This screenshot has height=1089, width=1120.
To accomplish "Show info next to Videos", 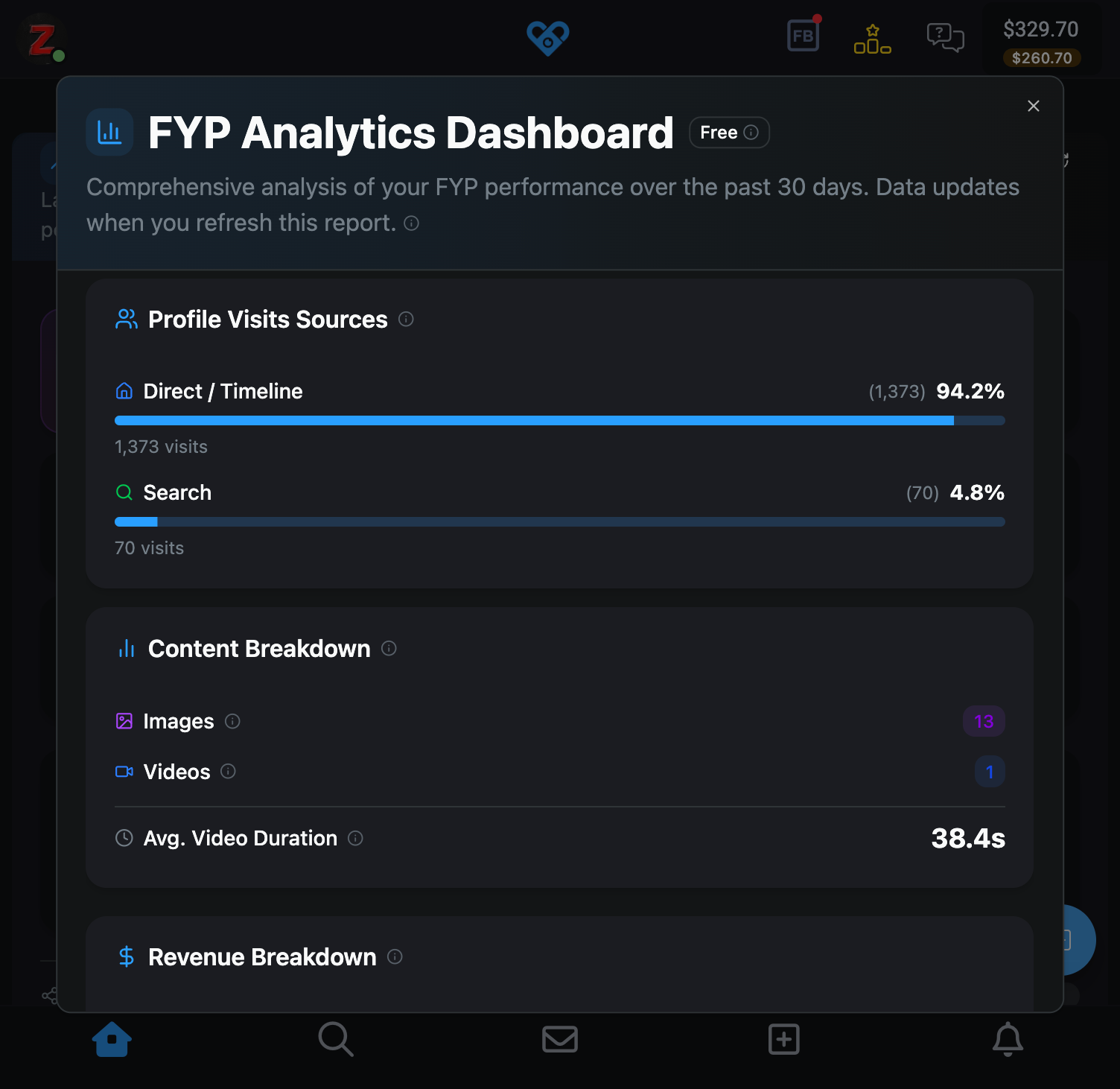I will pos(229,772).
